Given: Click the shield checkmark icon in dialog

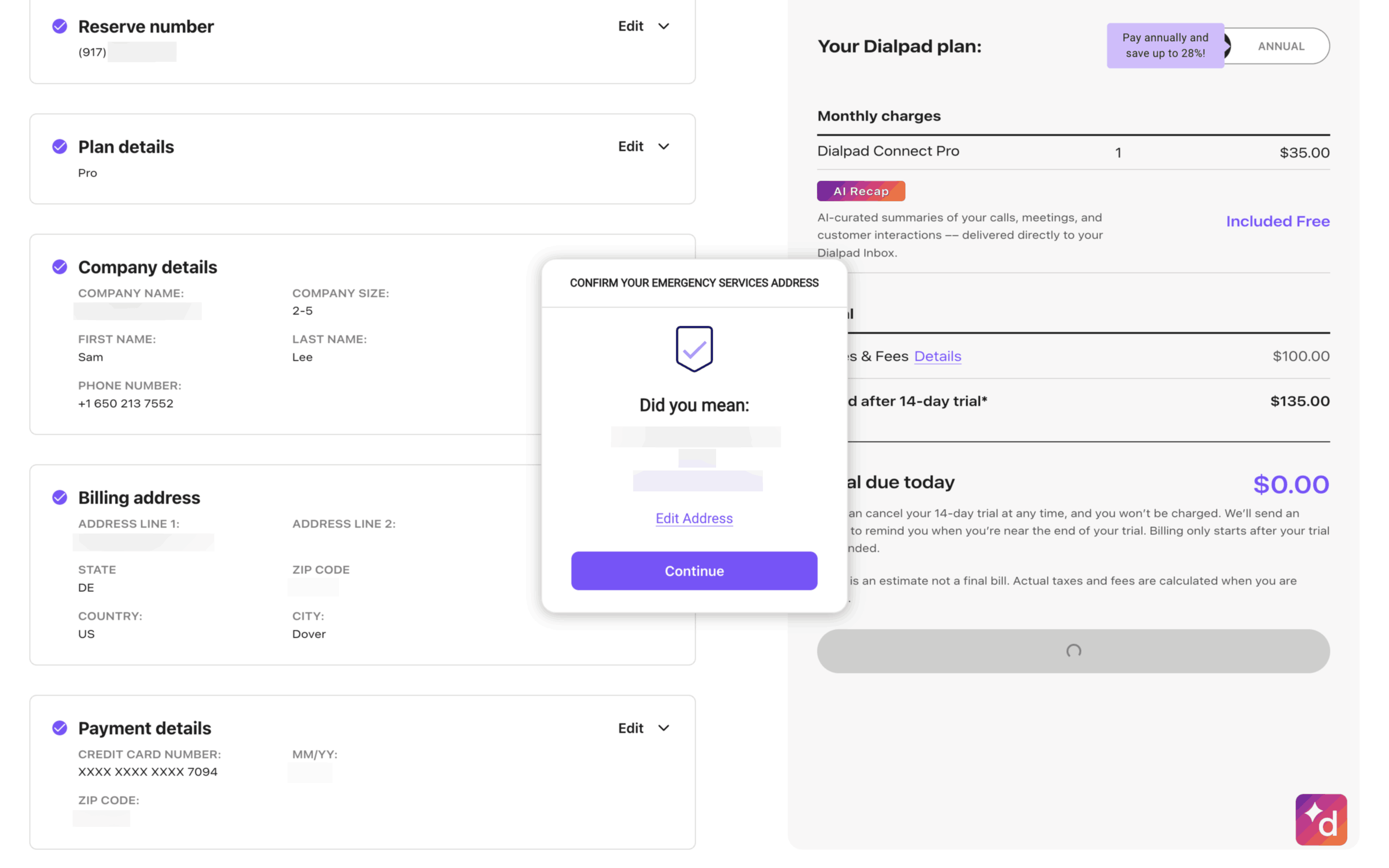Looking at the screenshot, I should point(694,349).
